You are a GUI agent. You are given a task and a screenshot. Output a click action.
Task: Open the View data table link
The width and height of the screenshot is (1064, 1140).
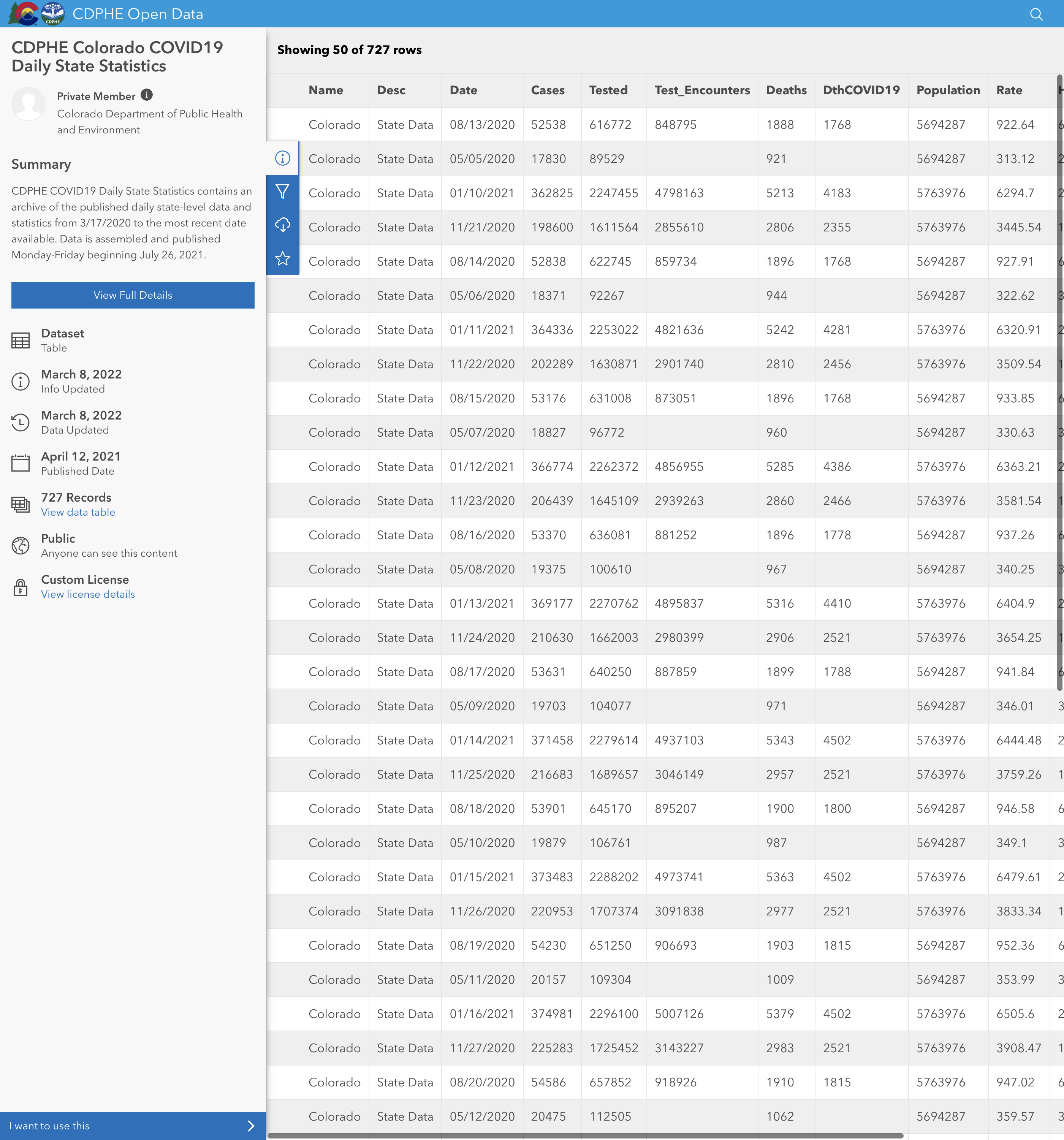(x=78, y=512)
